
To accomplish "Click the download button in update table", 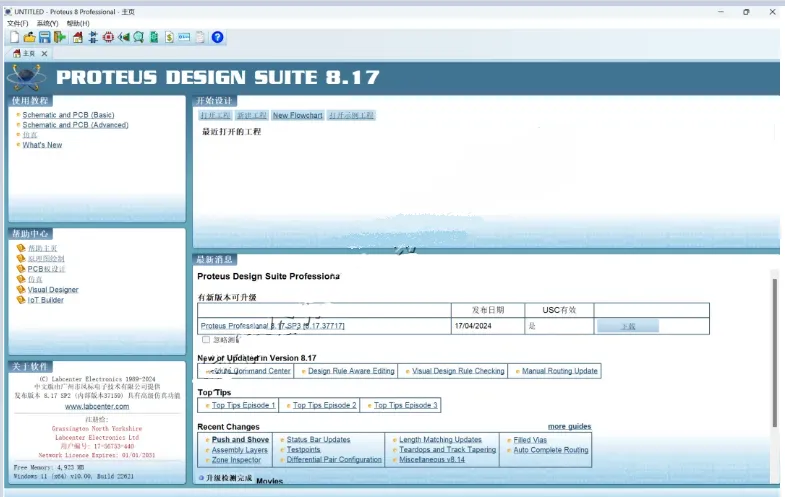I will pyautogui.click(x=628, y=326).
